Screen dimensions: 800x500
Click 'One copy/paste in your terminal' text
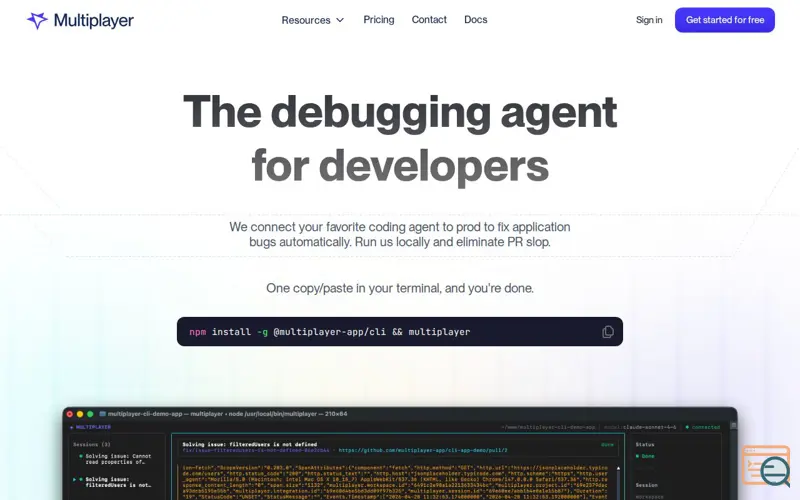pos(400,288)
